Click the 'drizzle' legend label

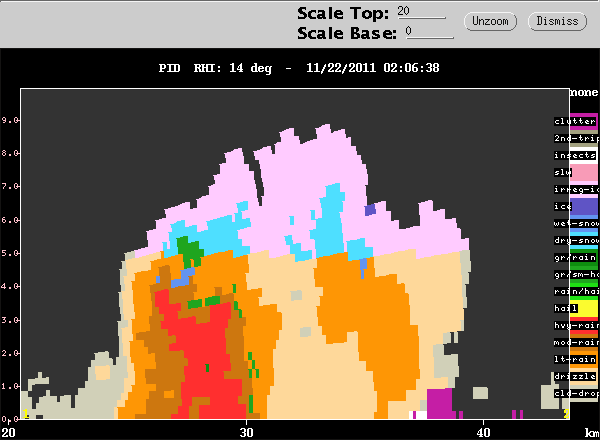click(x=575, y=376)
